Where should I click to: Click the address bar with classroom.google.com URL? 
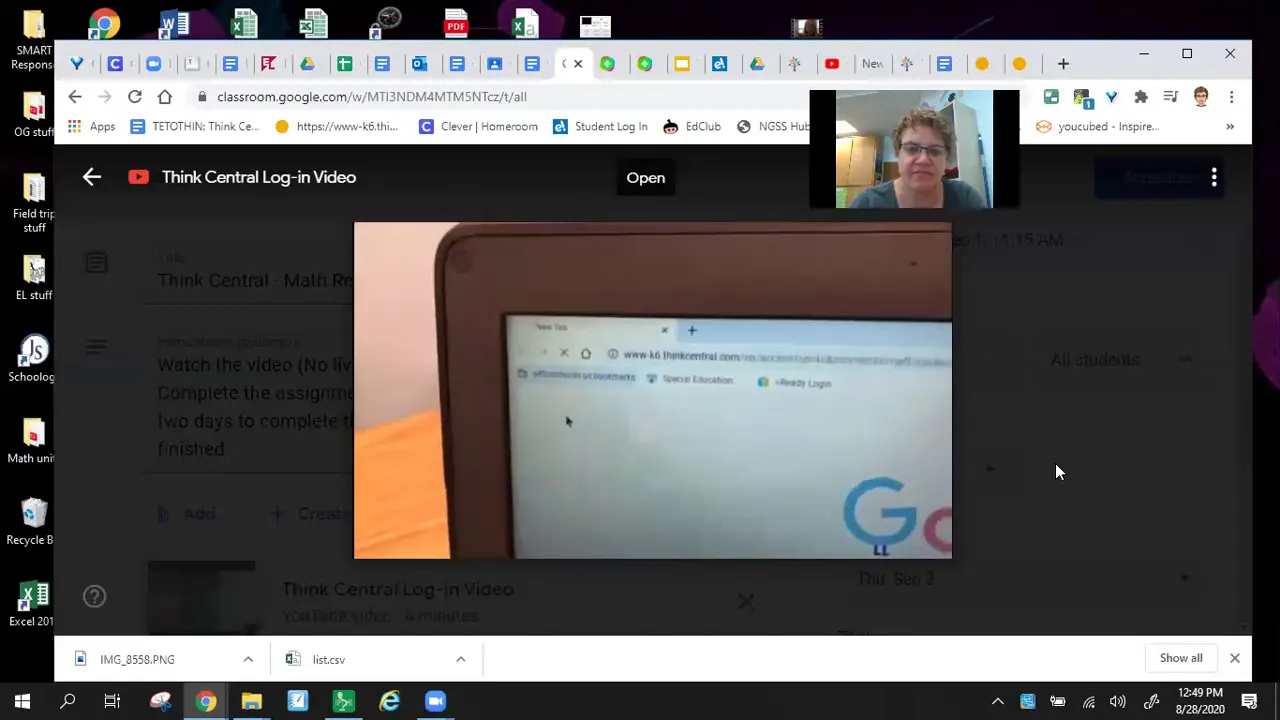500,97
